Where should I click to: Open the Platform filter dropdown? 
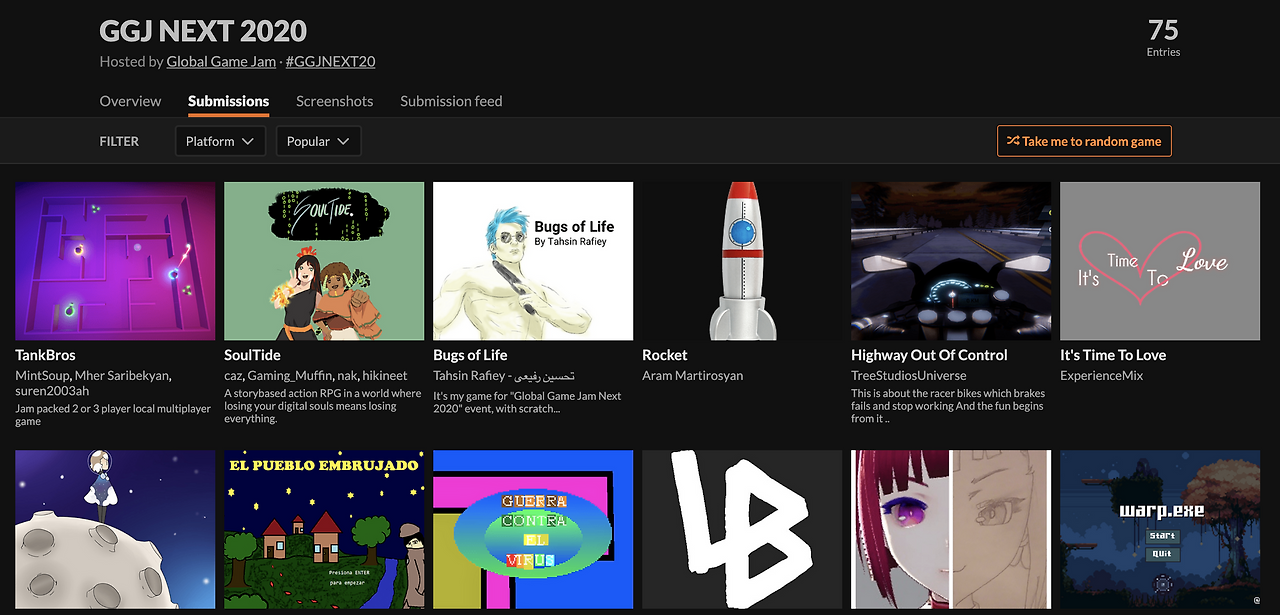point(220,141)
